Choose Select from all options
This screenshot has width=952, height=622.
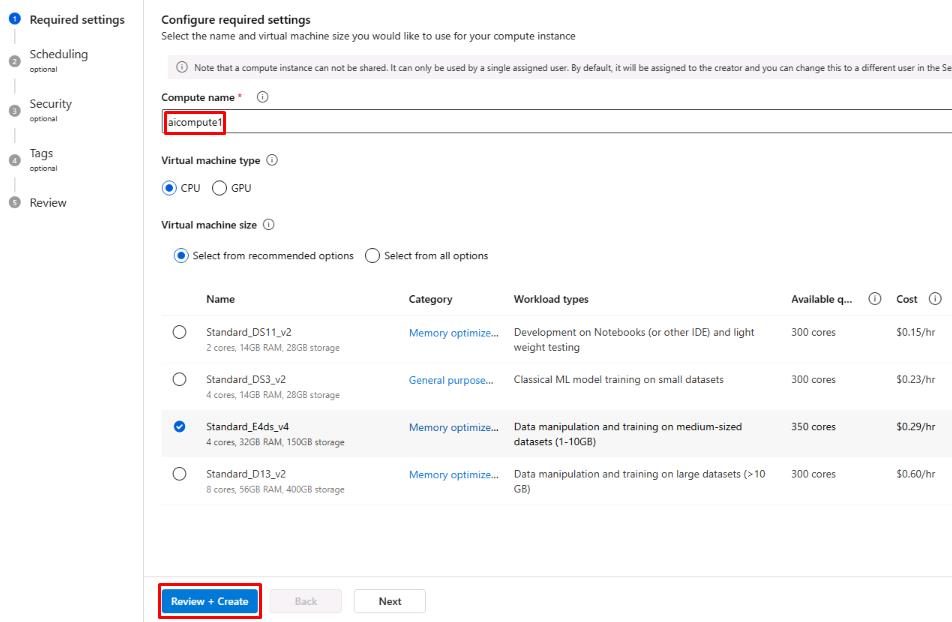tap(373, 256)
